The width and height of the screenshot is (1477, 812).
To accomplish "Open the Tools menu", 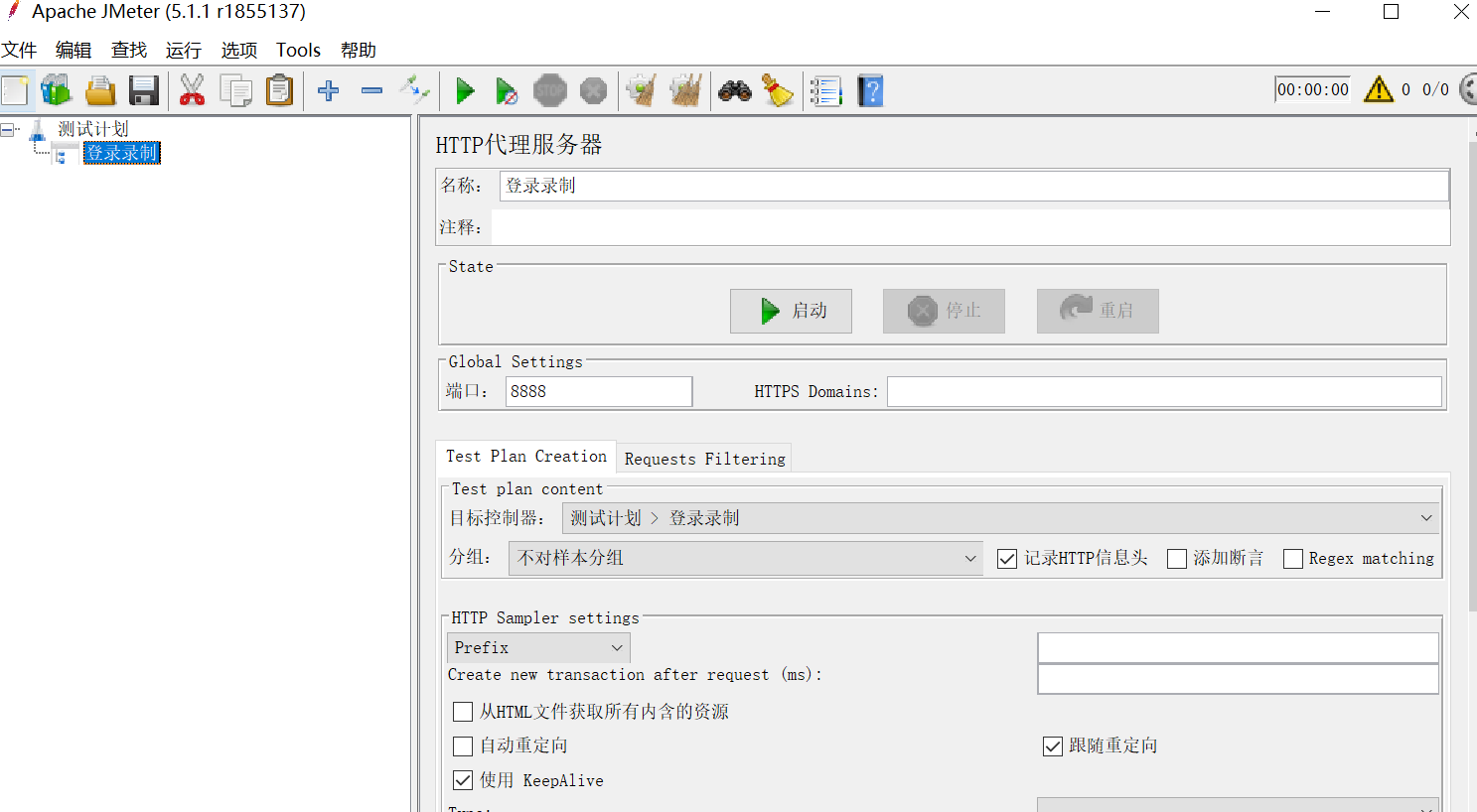I will pyautogui.click(x=298, y=50).
